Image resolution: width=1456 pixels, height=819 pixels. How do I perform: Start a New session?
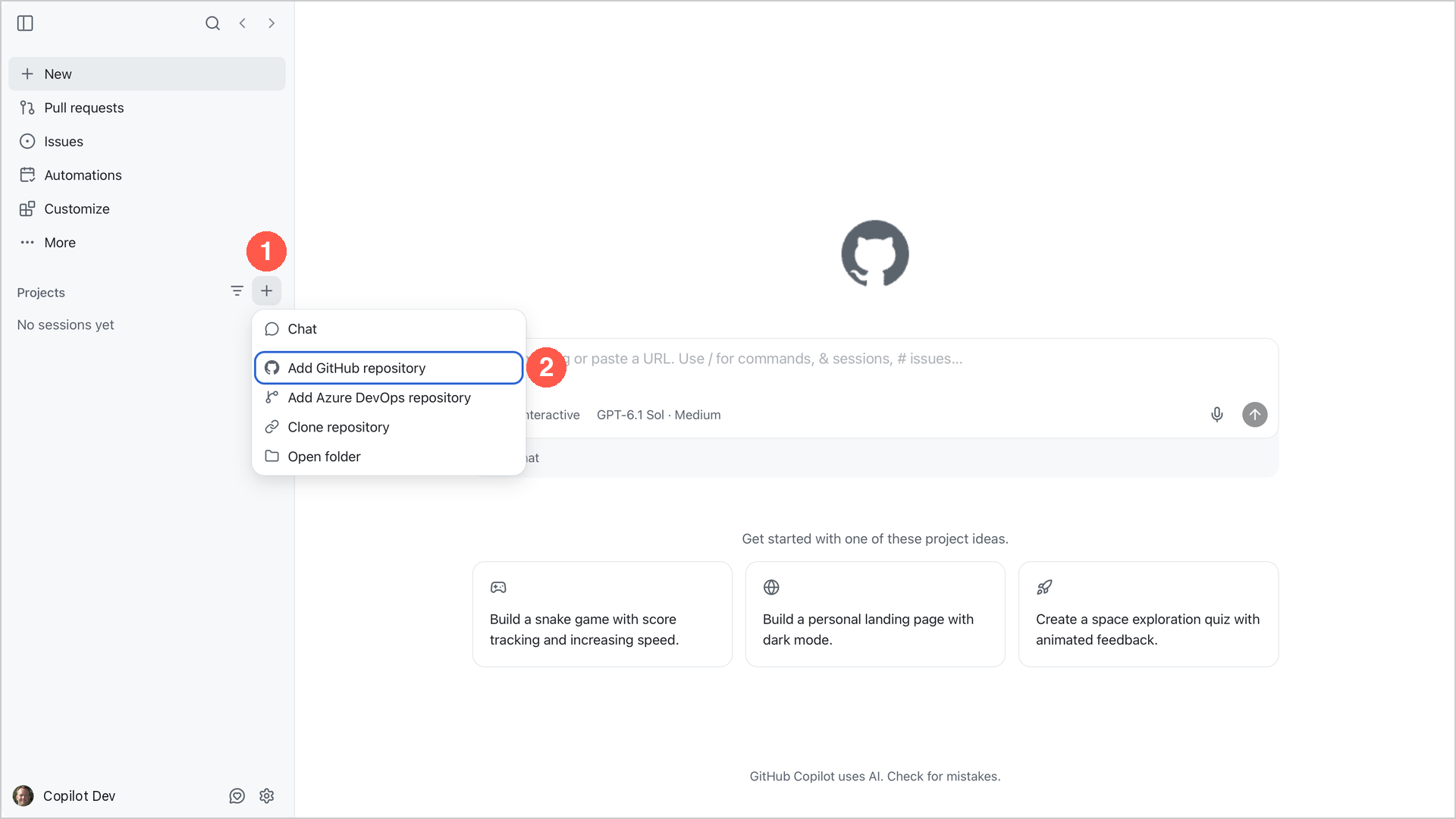(147, 74)
